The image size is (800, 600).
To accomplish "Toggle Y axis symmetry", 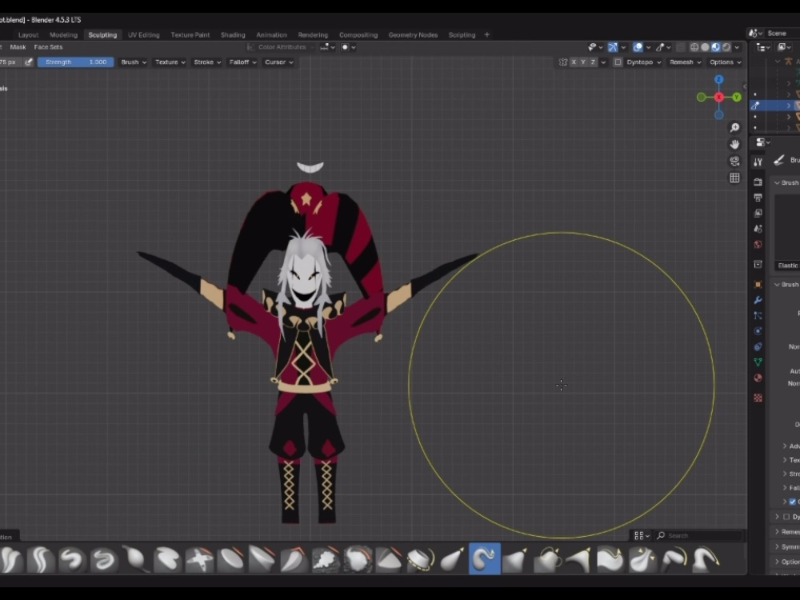I will point(583,62).
